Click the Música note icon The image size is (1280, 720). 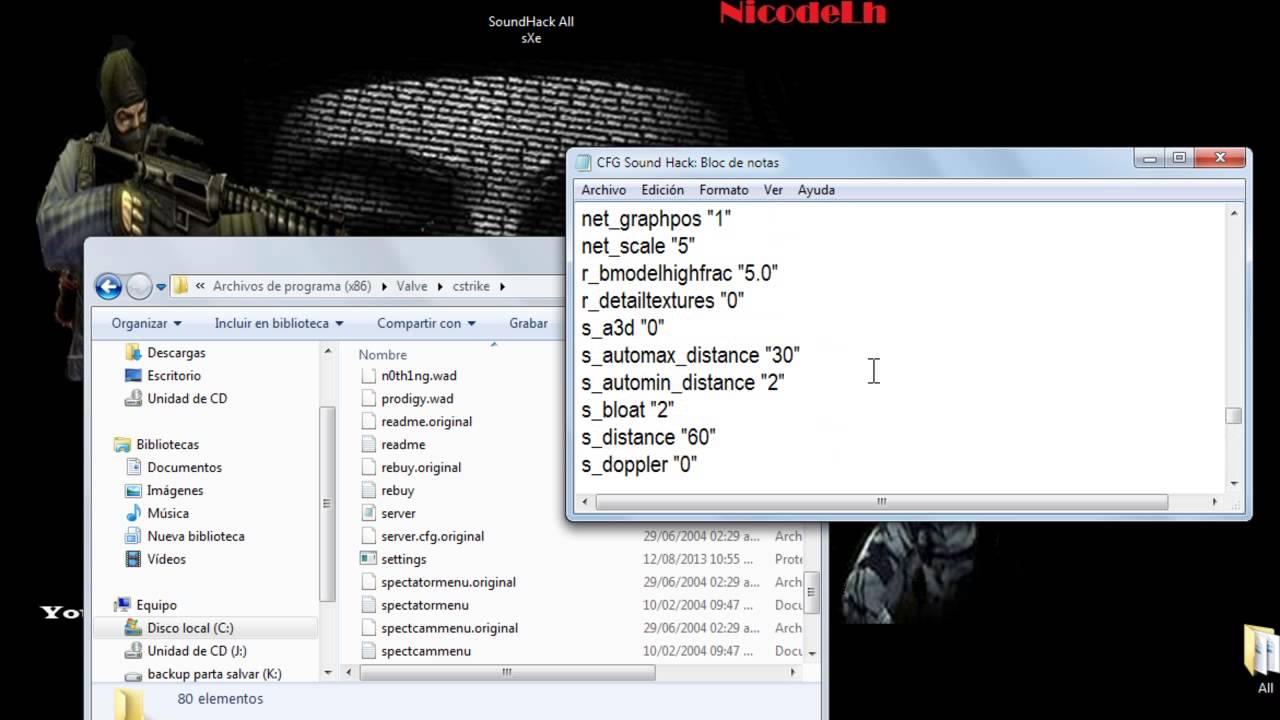[133, 513]
